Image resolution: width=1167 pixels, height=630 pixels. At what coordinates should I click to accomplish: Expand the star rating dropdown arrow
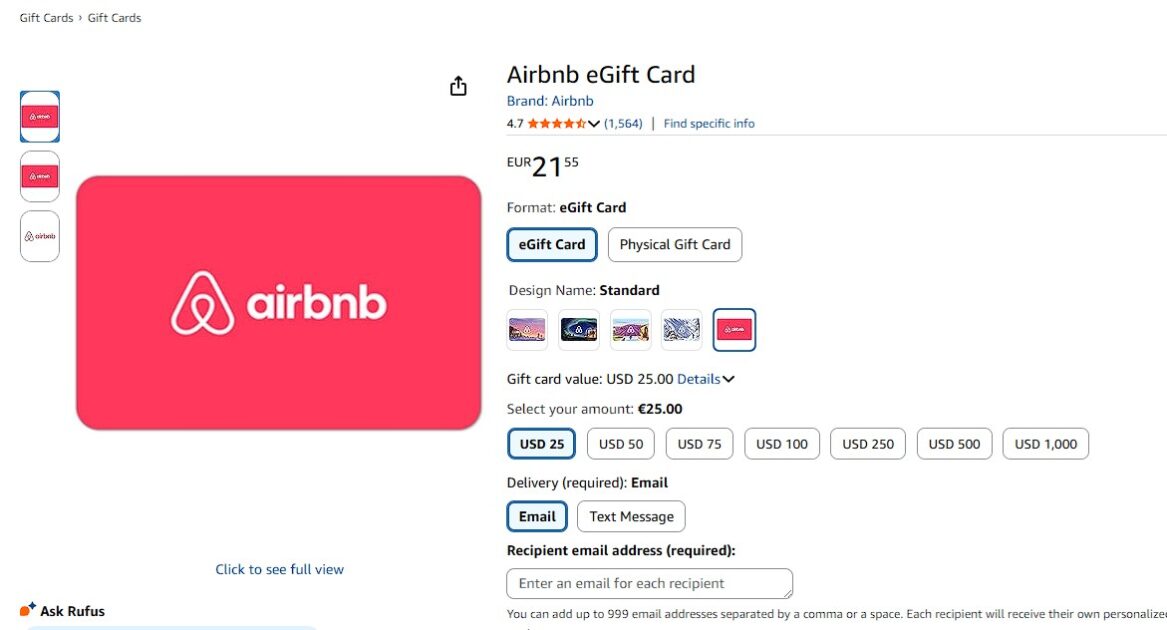594,124
